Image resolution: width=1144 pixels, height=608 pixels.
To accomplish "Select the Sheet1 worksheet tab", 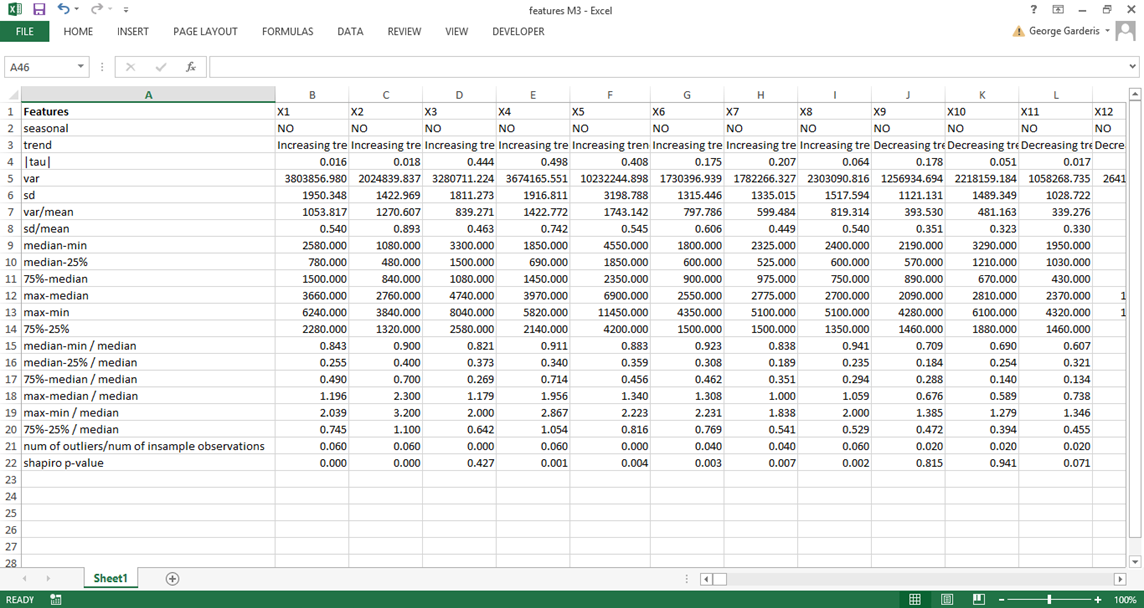I will [x=110, y=578].
